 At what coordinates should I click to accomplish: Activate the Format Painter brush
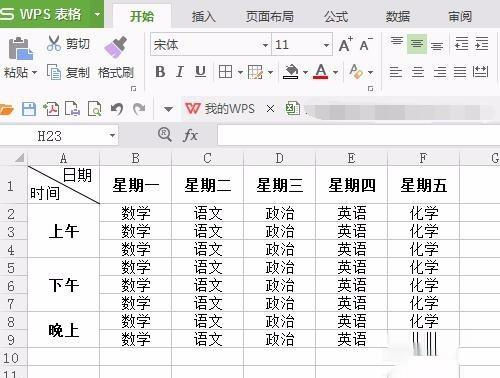(x=116, y=47)
